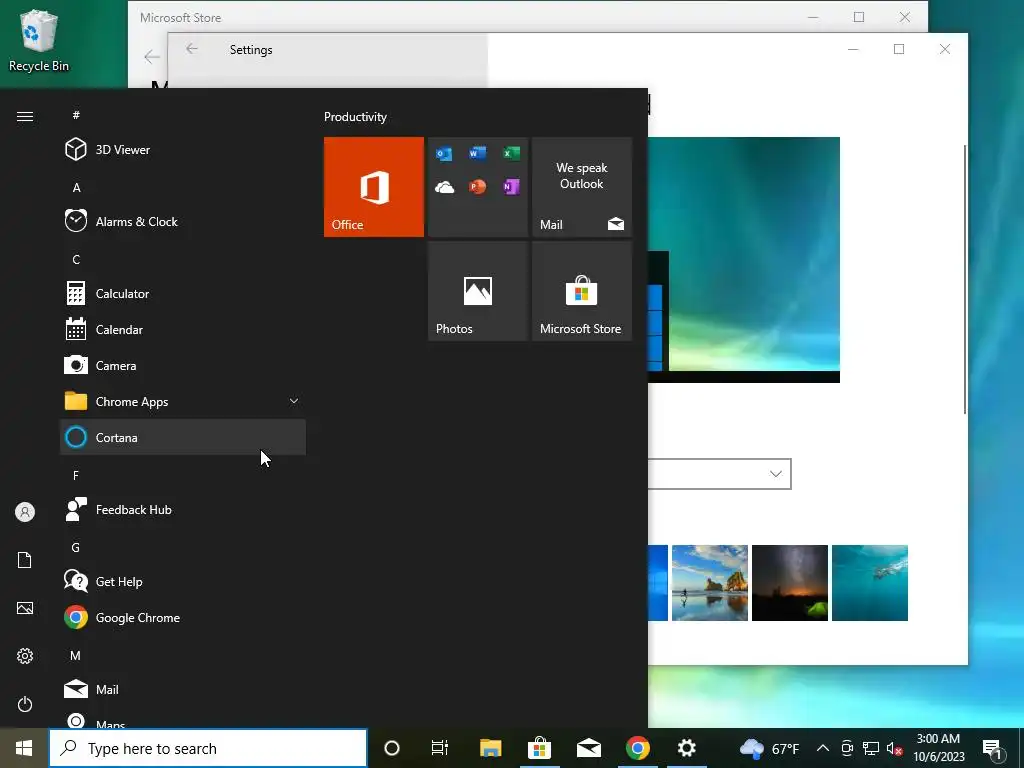1024x768 pixels.
Task: Launch Alarms & Clock app
Action: pyautogui.click(x=183, y=221)
